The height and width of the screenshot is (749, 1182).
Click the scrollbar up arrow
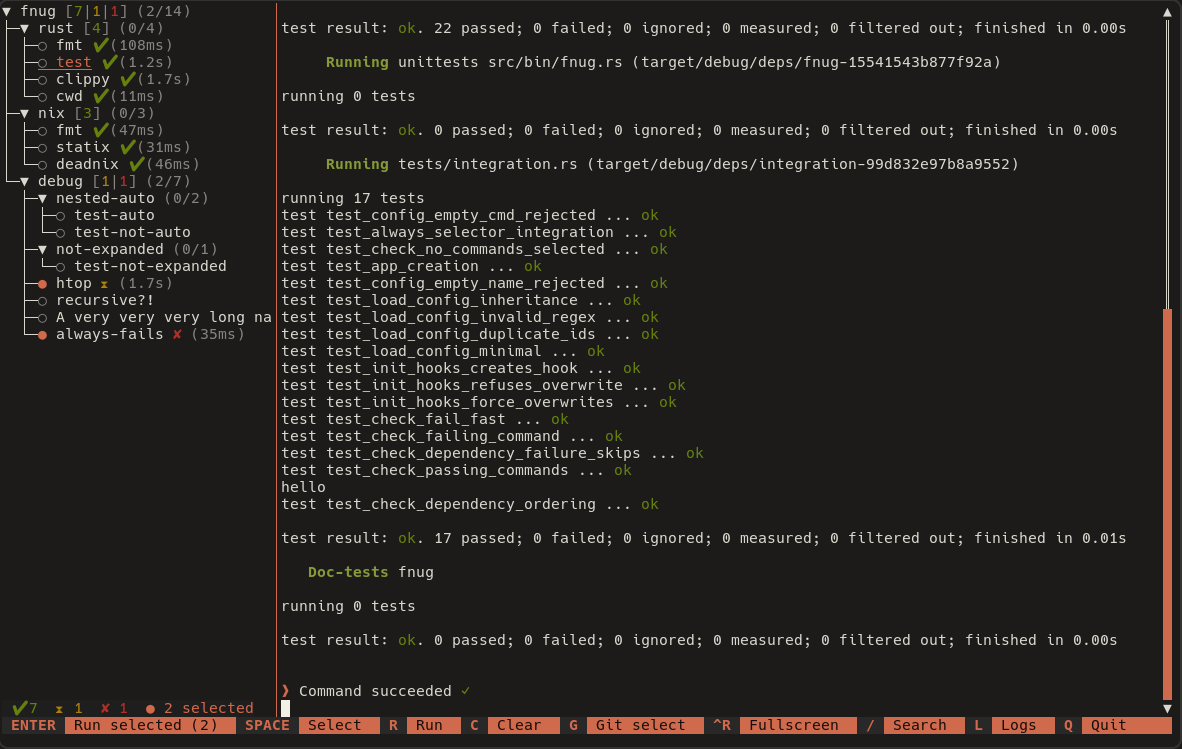(1168, 12)
